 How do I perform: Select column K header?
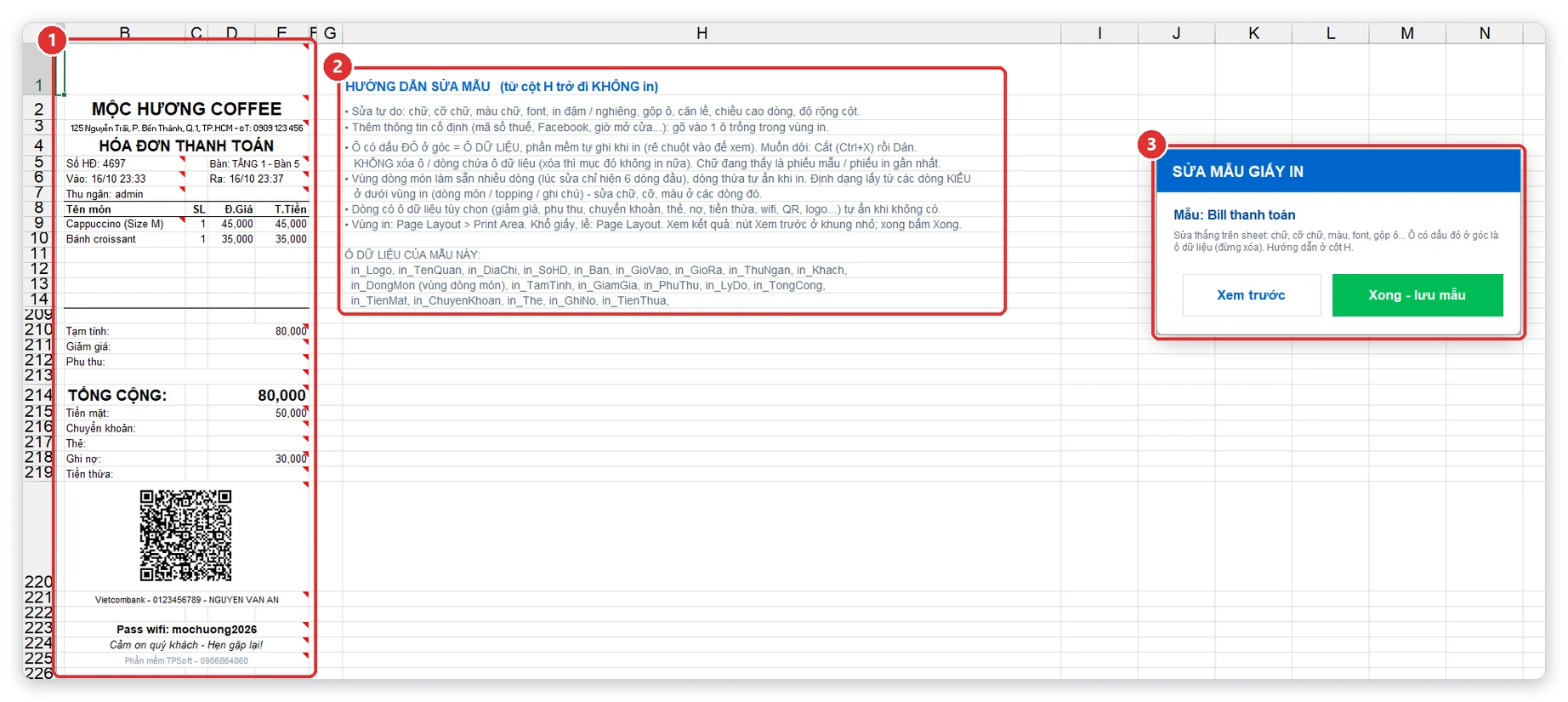(1253, 33)
